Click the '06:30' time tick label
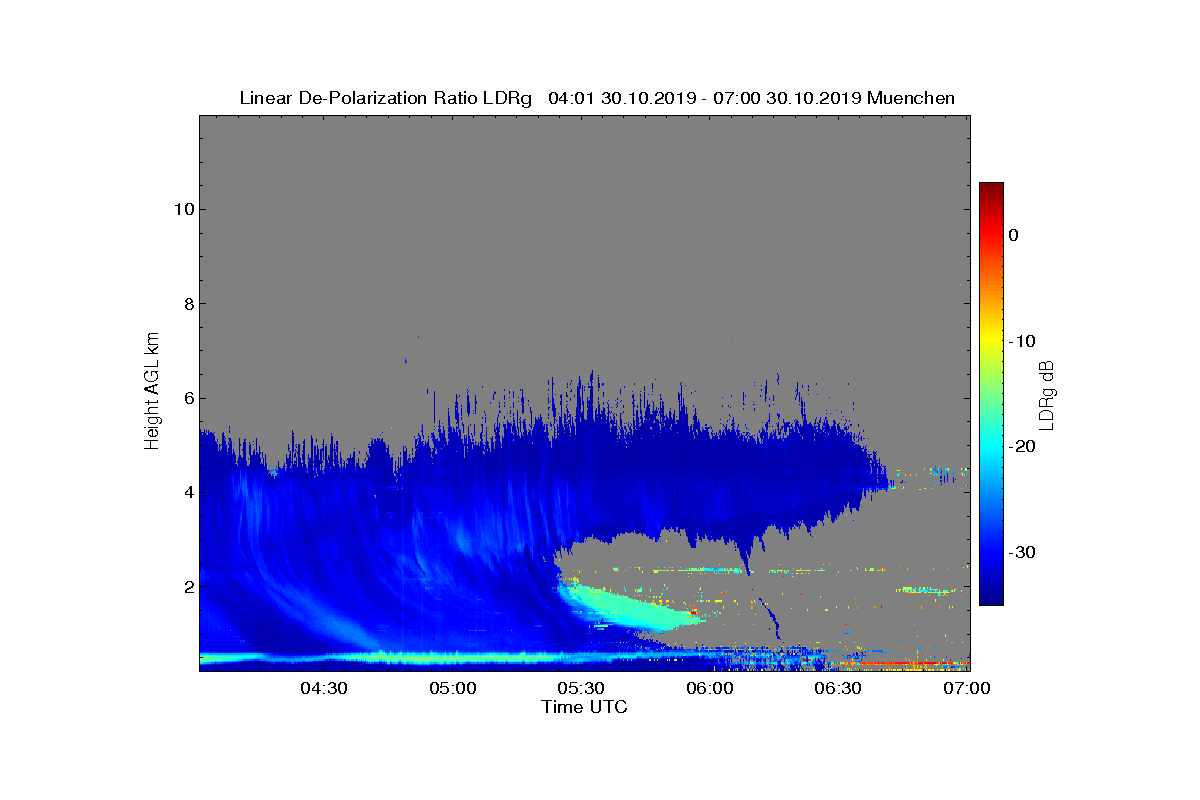Viewport: 1200px width, 800px height. 838,688
